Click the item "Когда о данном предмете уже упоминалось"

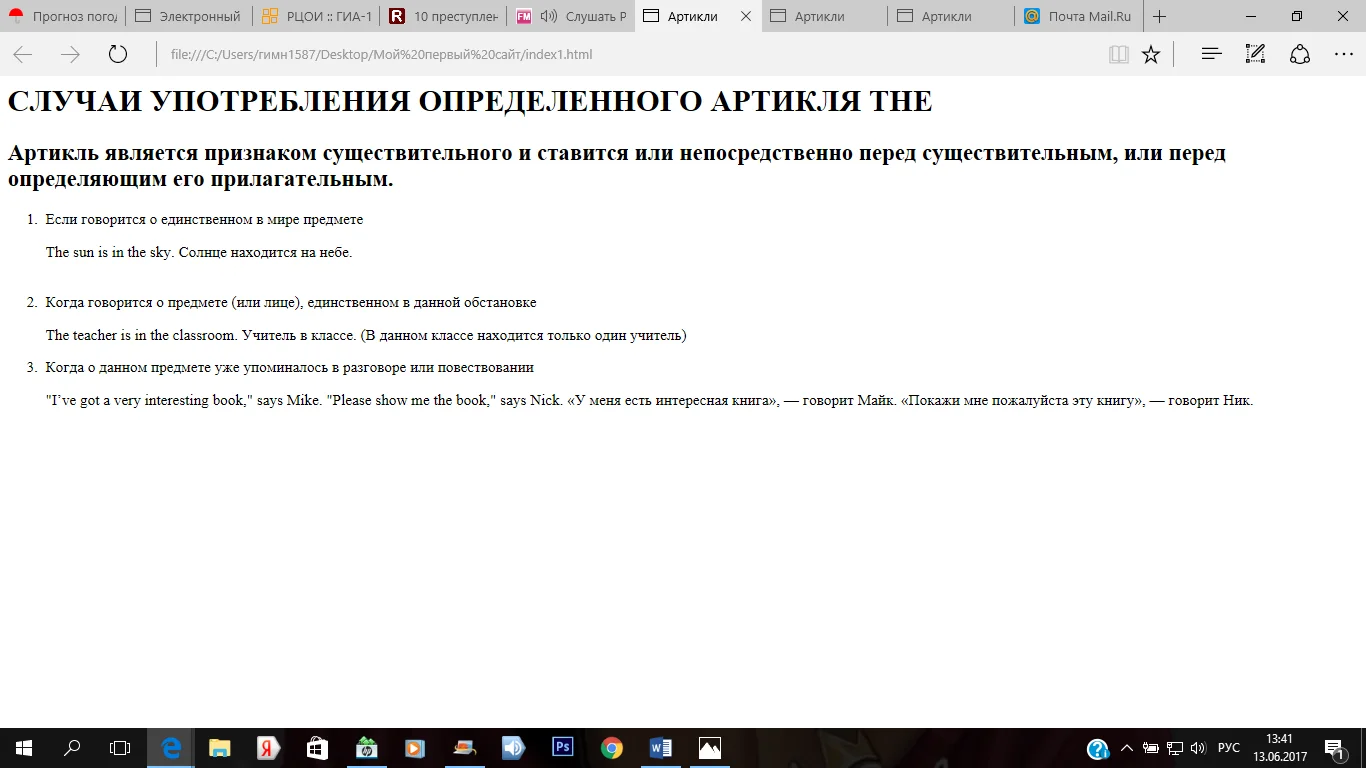(x=290, y=367)
